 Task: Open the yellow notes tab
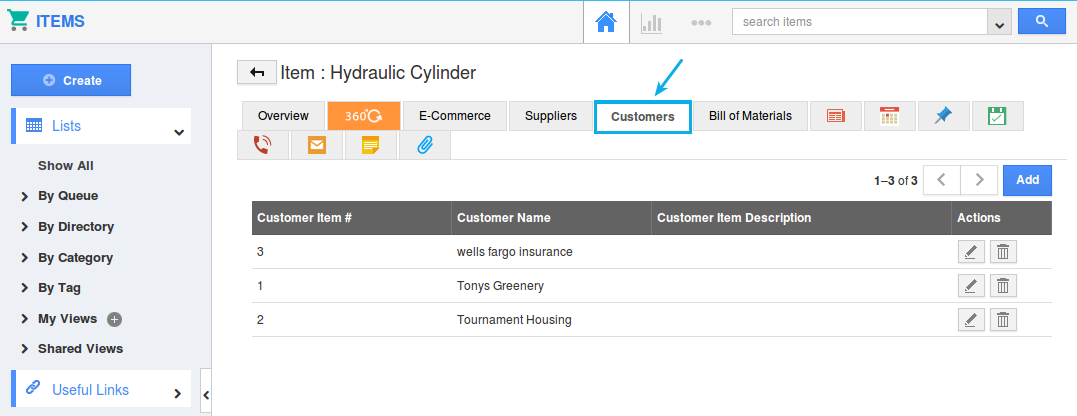tap(371, 145)
